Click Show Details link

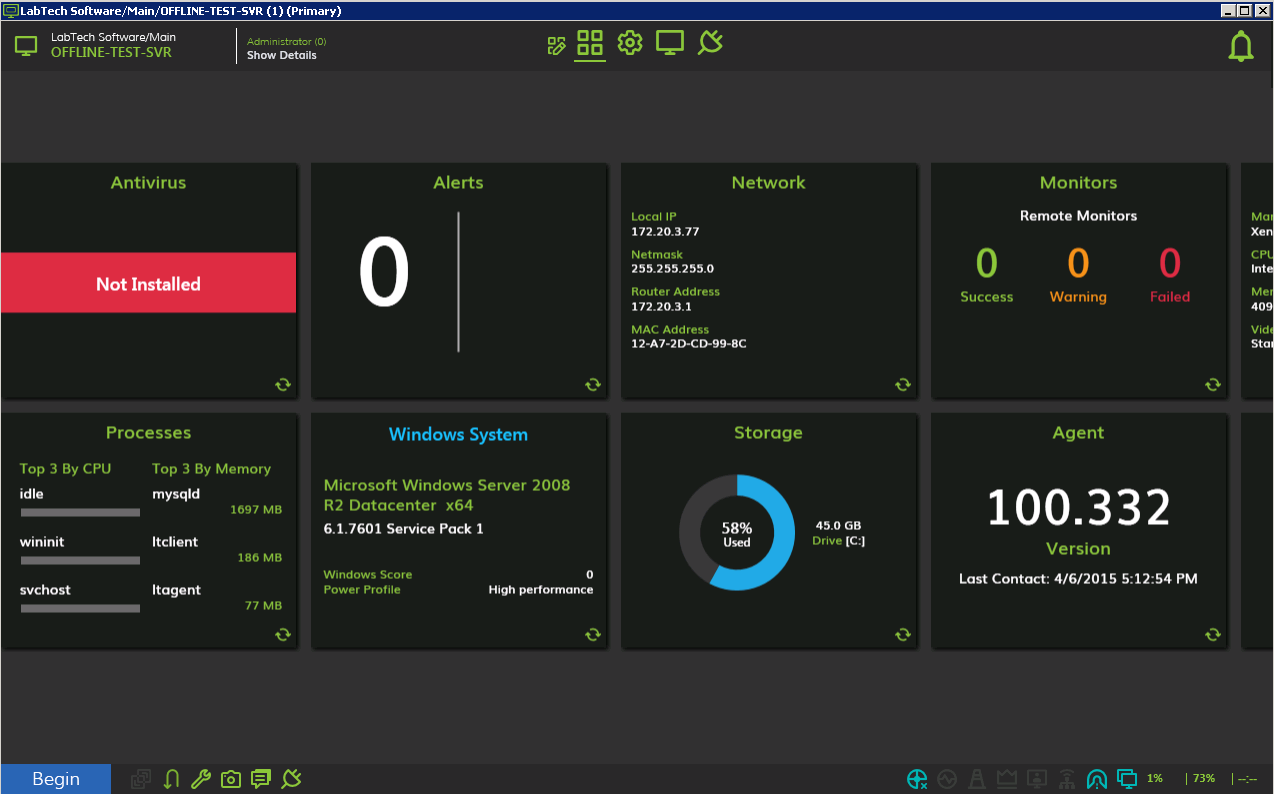click(281, 56)
